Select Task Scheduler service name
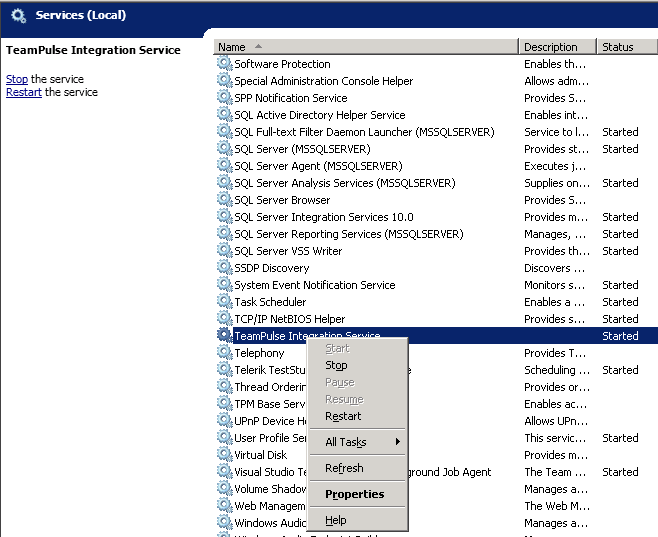658x537 pixels. 270,302
